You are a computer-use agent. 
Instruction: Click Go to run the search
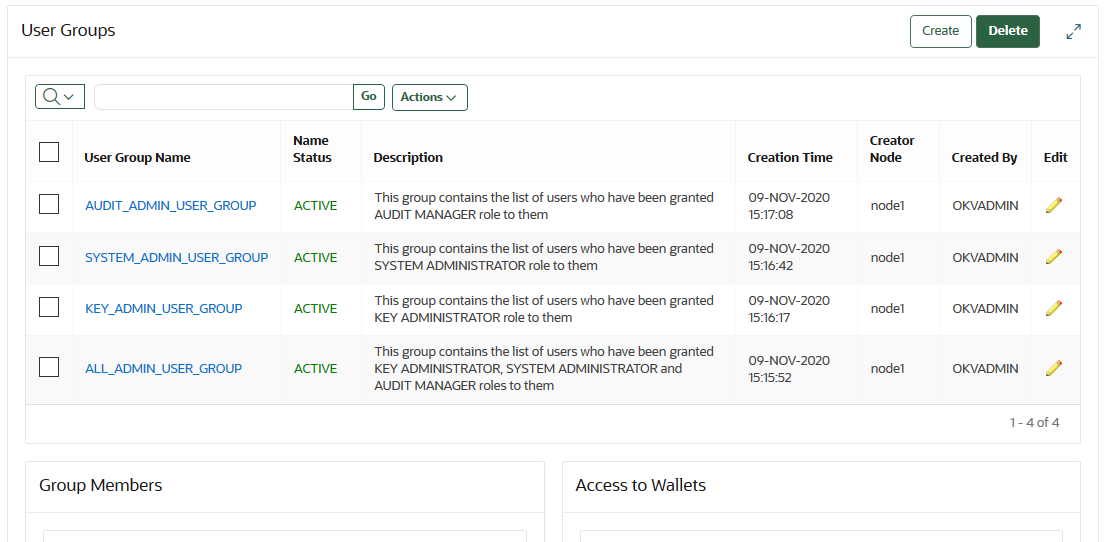point(369,97)
